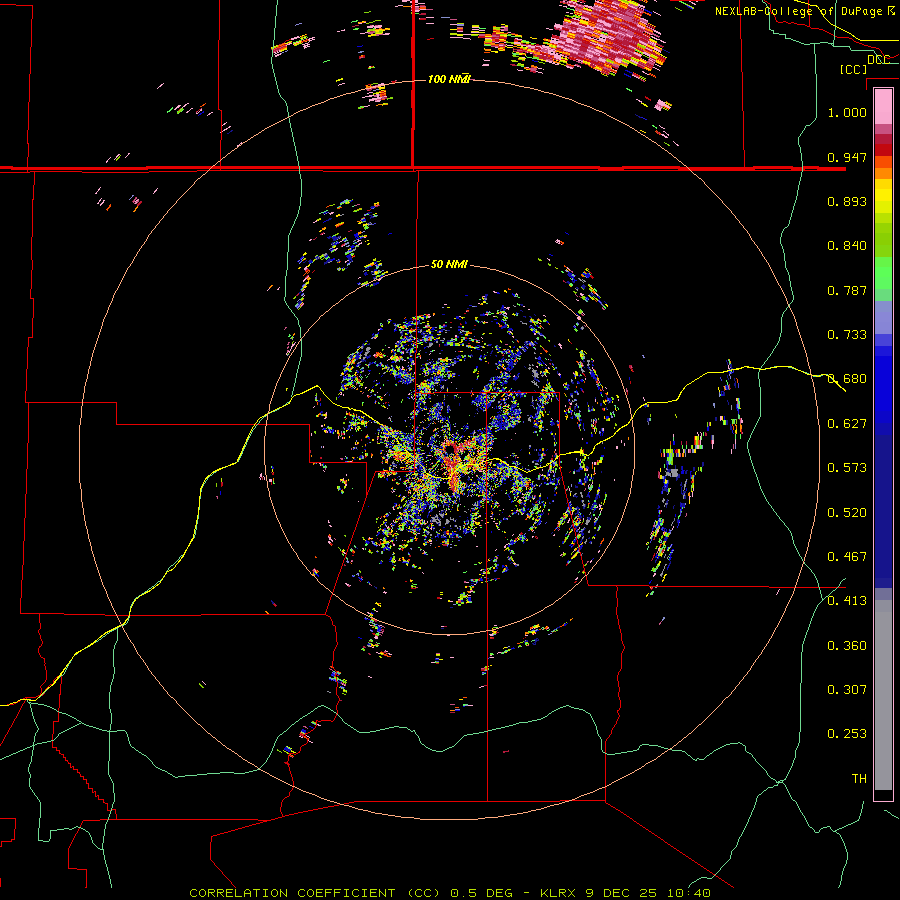Image resolution: width=900 pixels, height=900 pixels.
Task: Pick the dark red swatch on color scale
Action: tap(883, 150)
